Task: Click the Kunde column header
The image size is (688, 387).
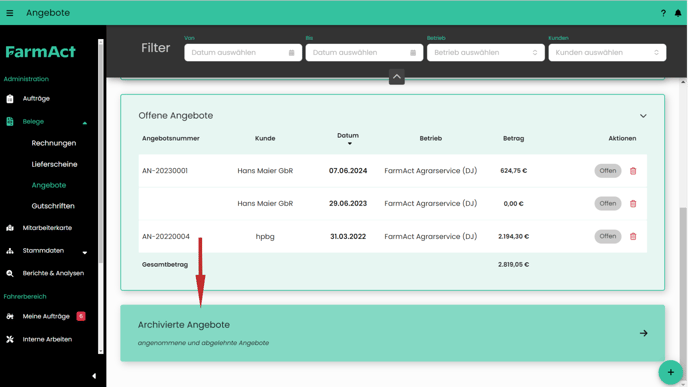Action: coord(265,138)
